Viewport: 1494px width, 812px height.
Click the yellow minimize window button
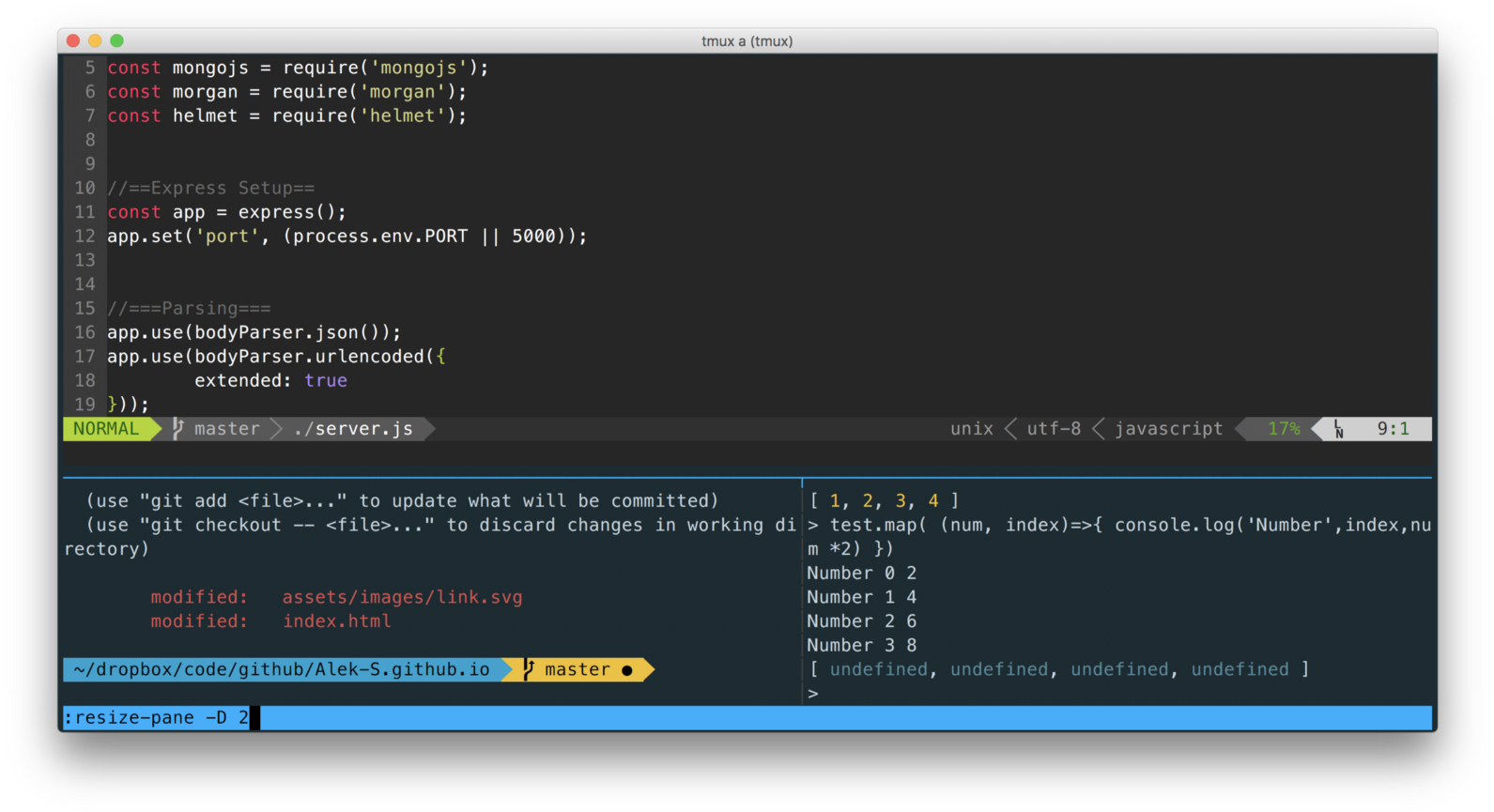coord(95,40)
